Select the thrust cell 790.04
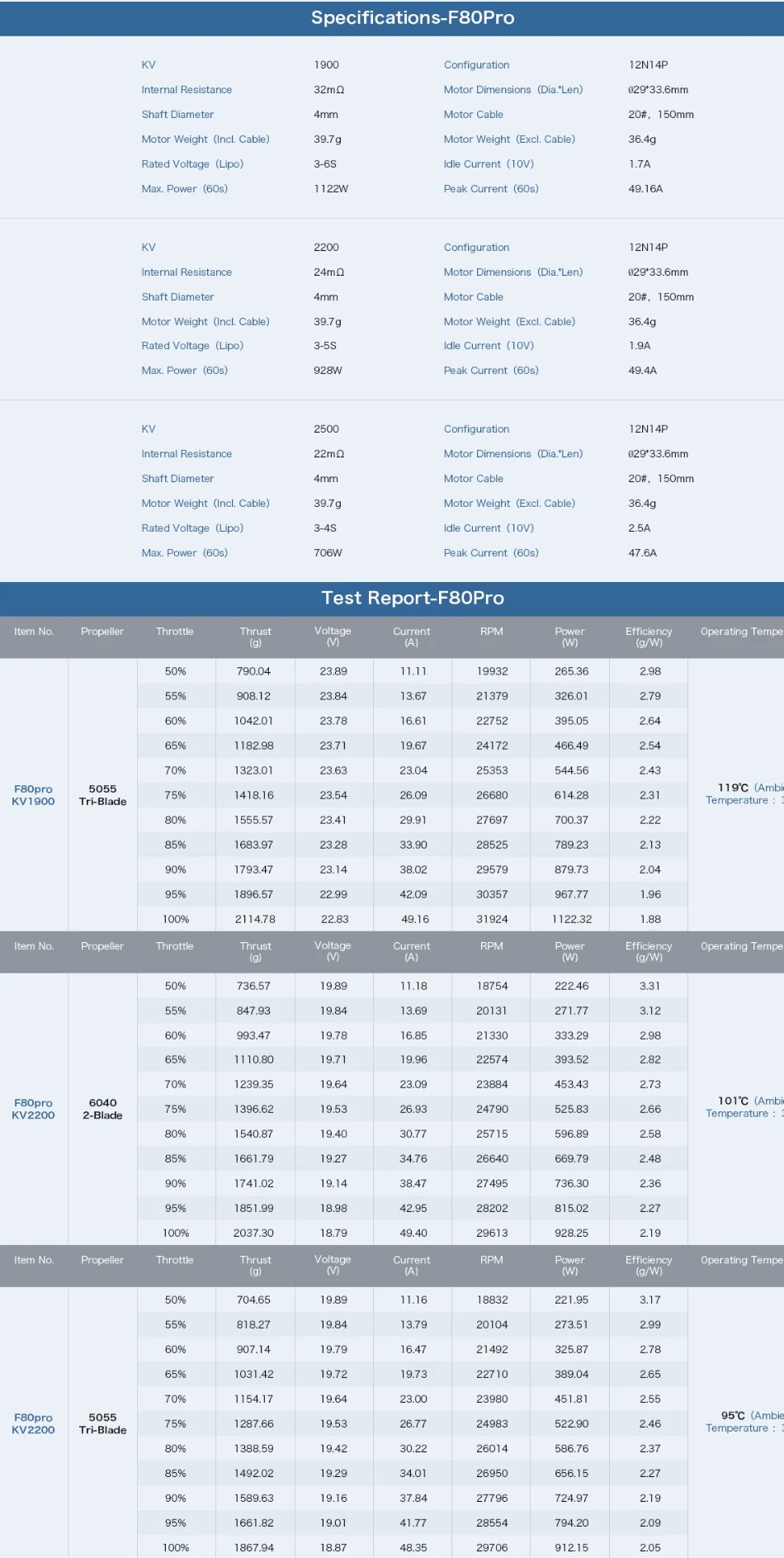Screen dimensions: 784x1558 [x=254, y=671]
